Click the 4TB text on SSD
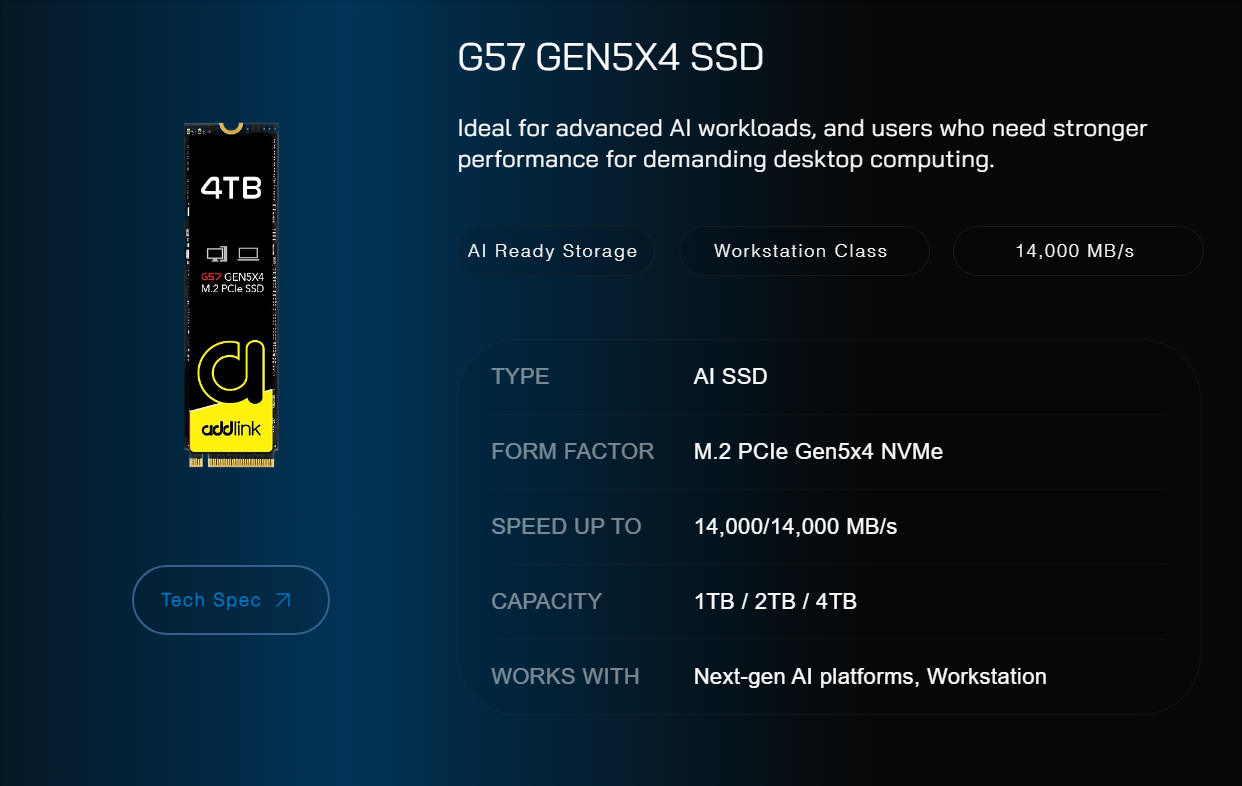 coord(231,188)
